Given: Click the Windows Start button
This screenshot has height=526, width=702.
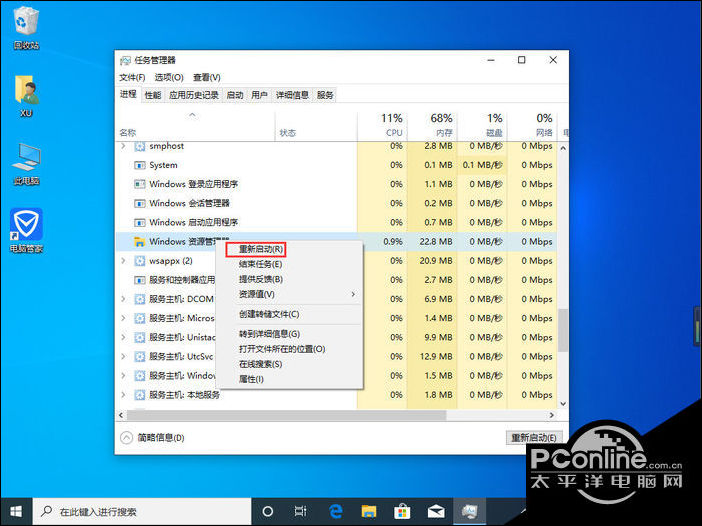Looking at the screenshot, I should pos(16,511).
